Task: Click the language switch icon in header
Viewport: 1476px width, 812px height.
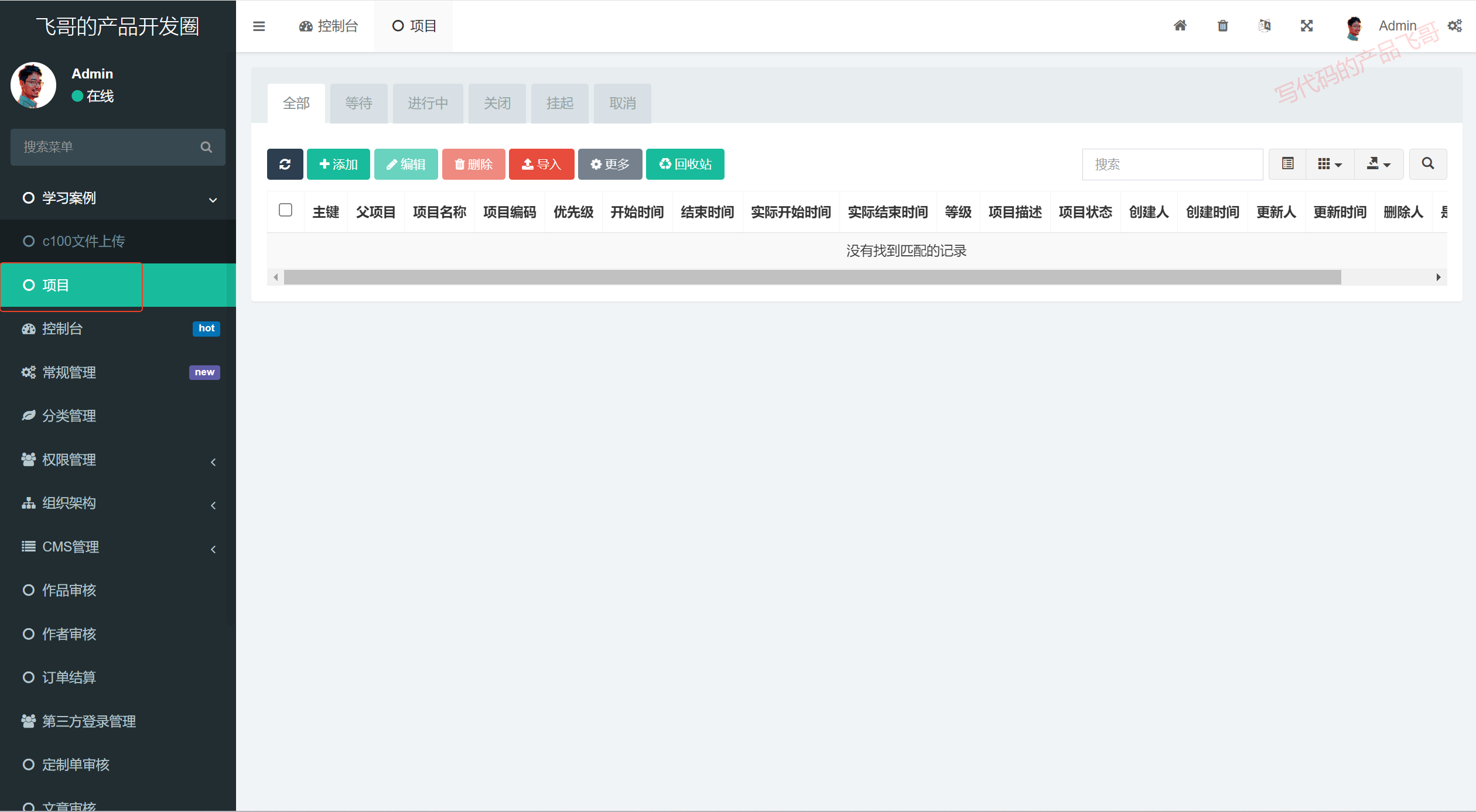Action: 1265,26
